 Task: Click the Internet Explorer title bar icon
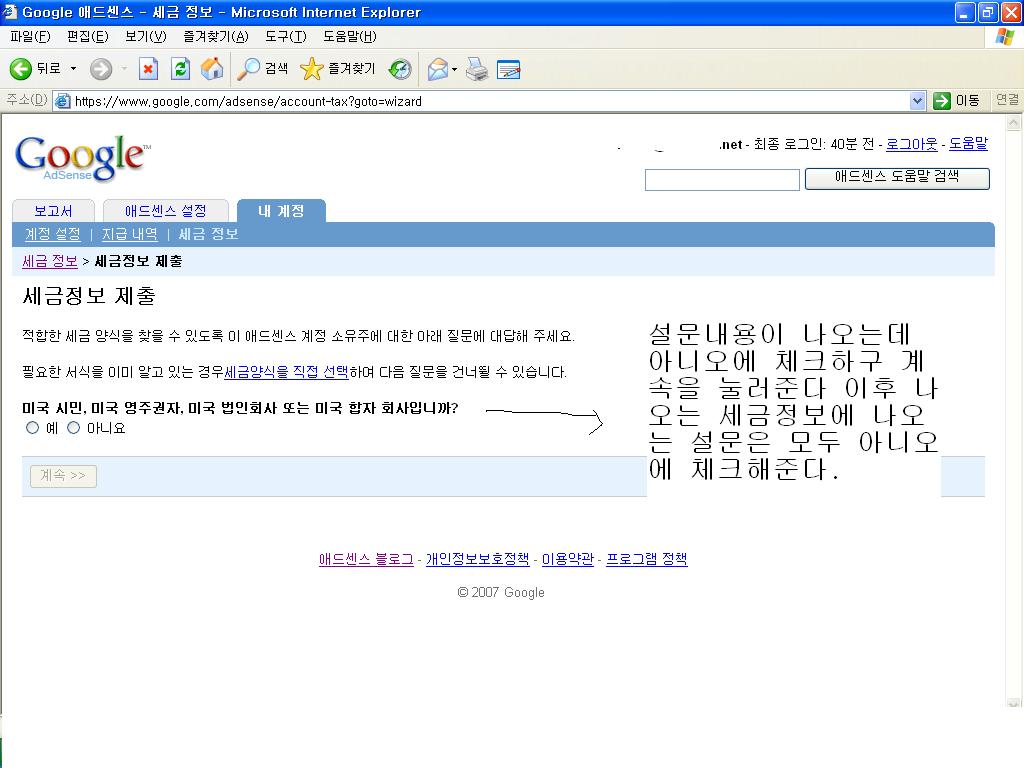click(9, 12)
